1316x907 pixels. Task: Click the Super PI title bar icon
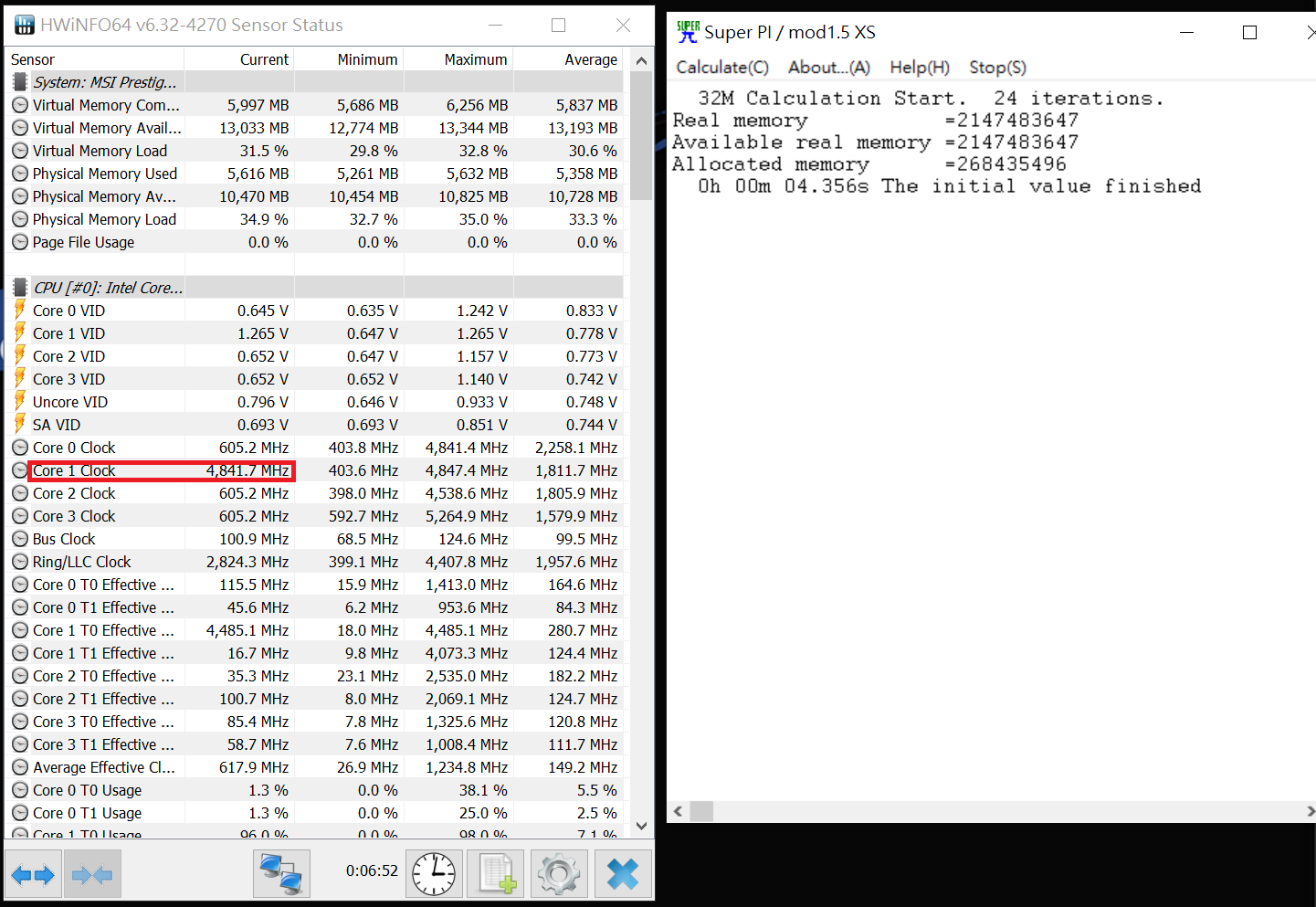[x=688, y=32]
